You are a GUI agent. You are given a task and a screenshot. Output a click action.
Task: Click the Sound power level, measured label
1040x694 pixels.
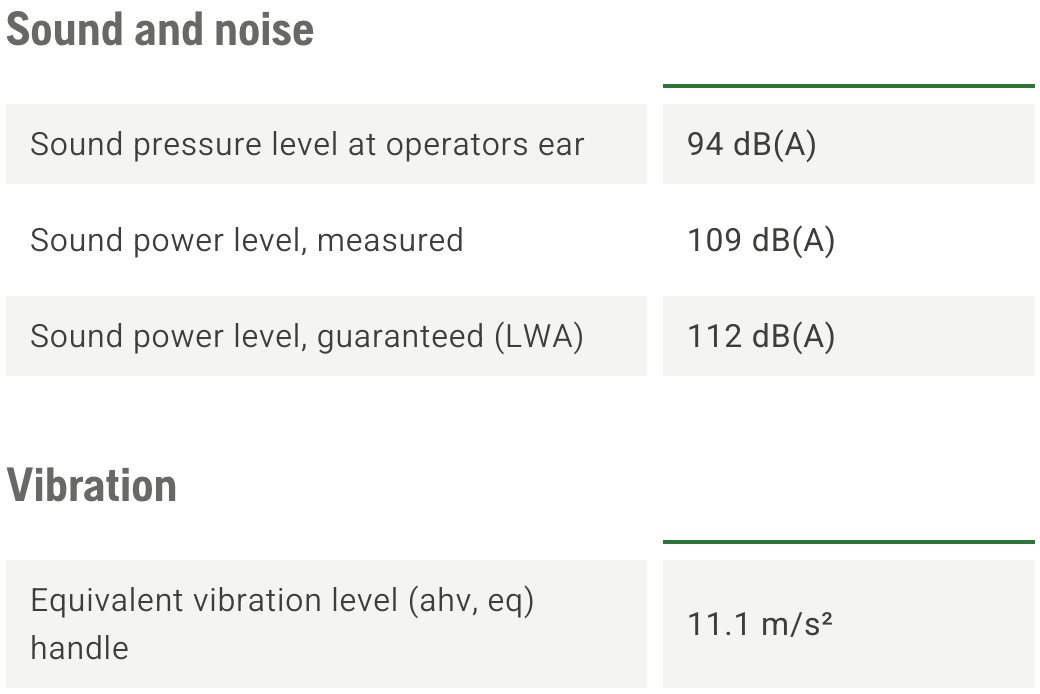tap(247, 240)
